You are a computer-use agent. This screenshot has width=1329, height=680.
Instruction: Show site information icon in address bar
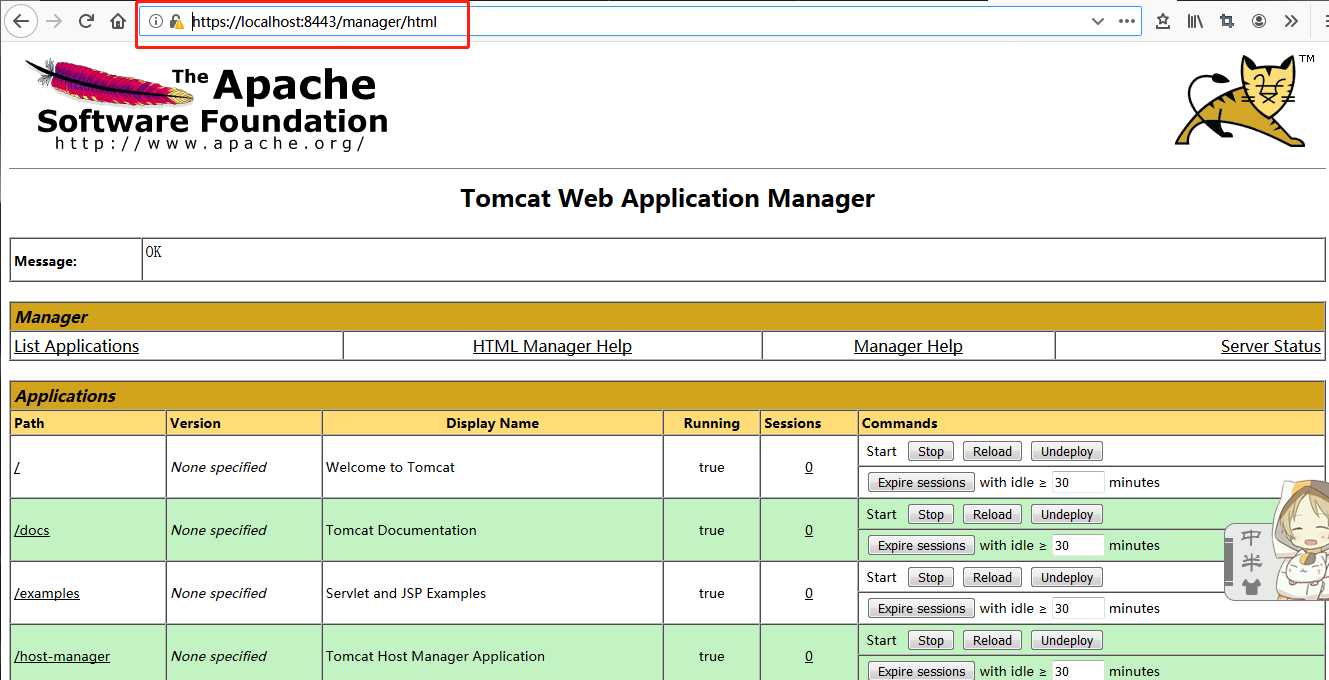[155, 21]
